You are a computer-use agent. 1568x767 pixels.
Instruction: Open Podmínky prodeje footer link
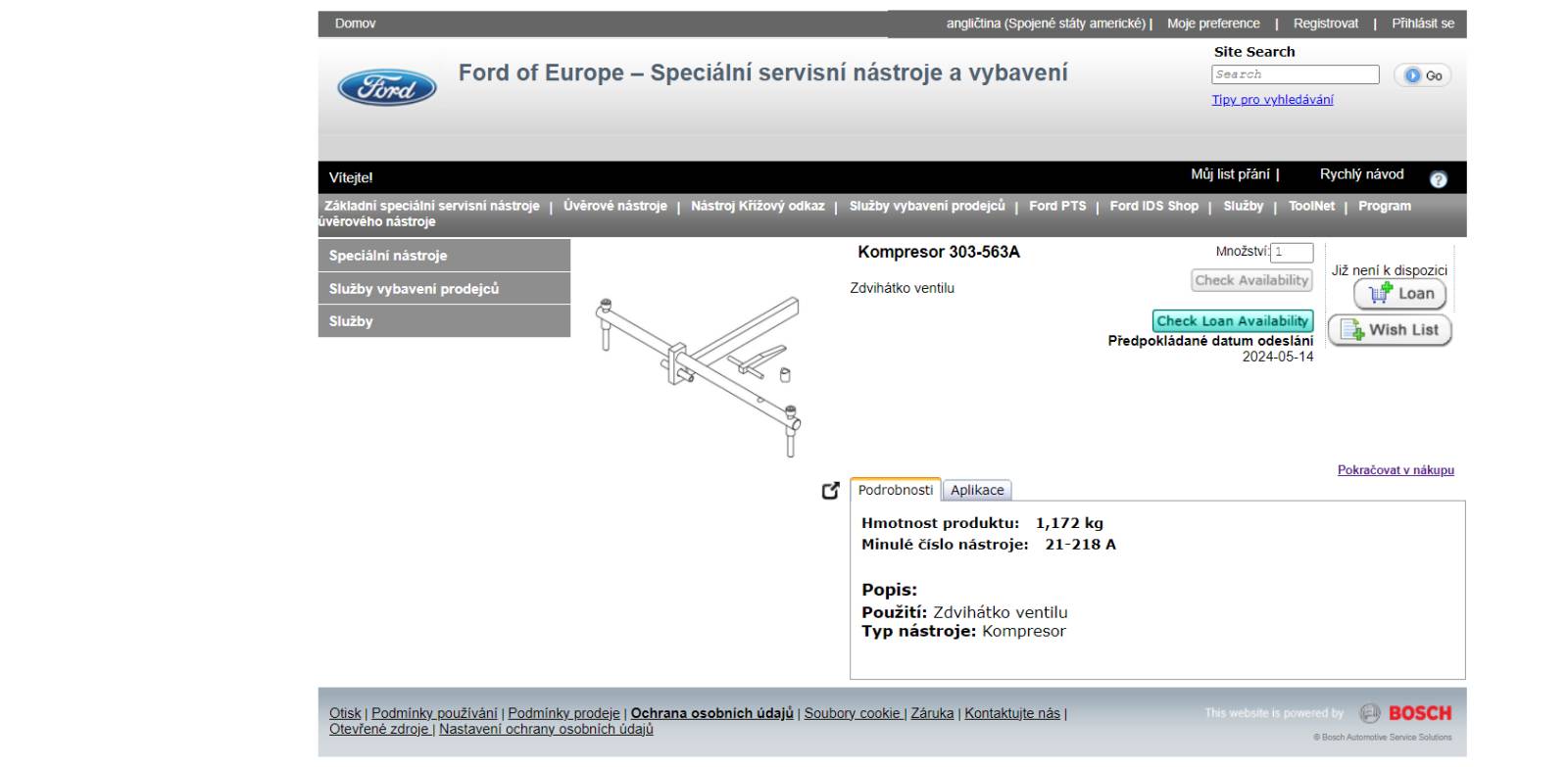click(x=563, y=713)
